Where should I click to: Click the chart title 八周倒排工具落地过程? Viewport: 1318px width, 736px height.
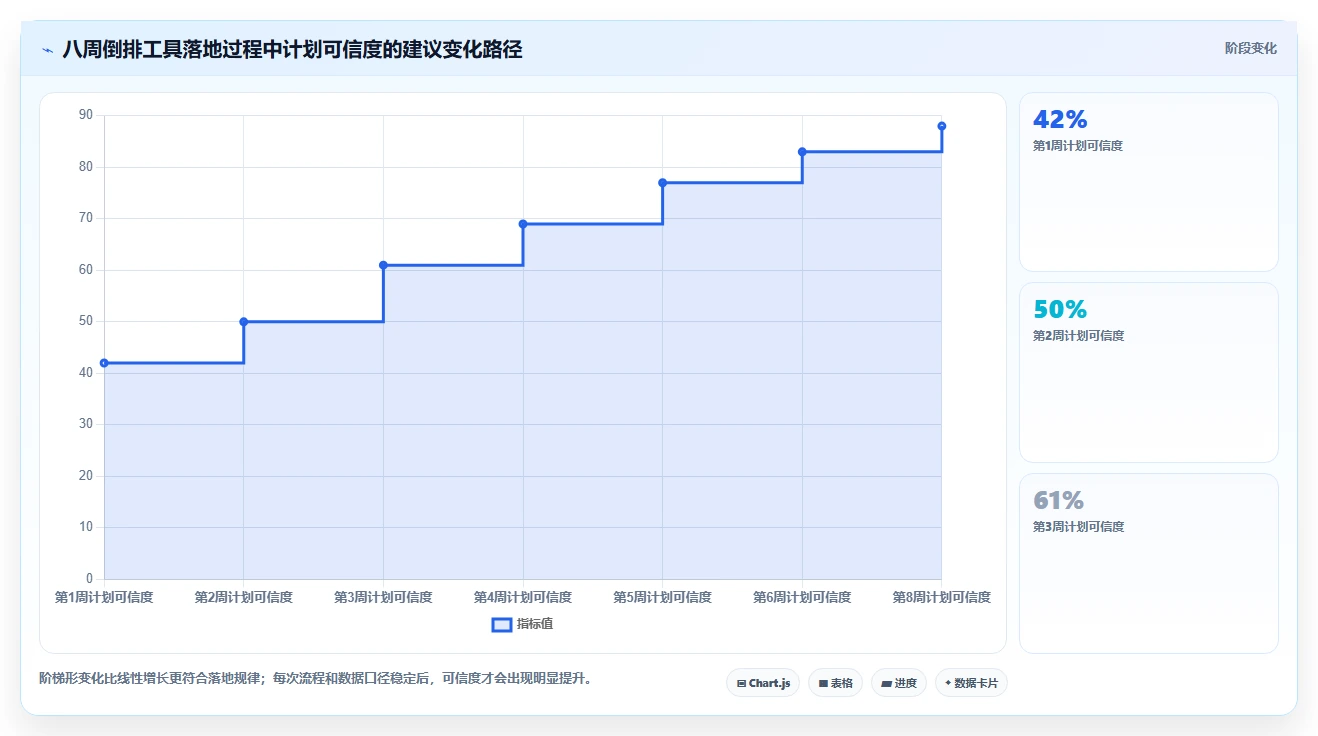pyautogui.click(x=292, y=49)
